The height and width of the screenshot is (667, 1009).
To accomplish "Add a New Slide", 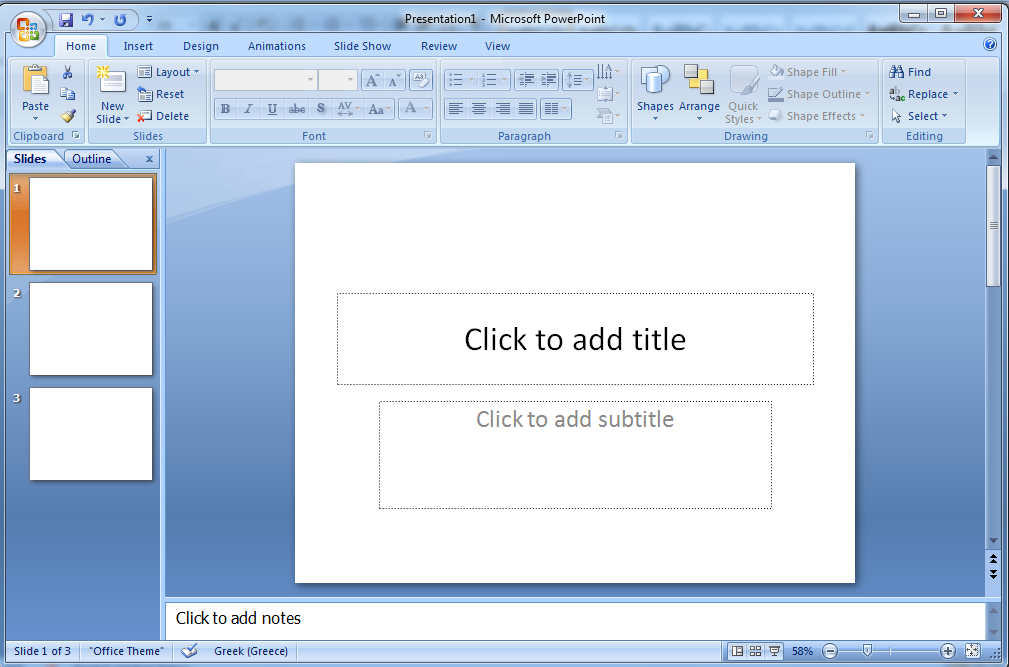I will pos(112,94).
